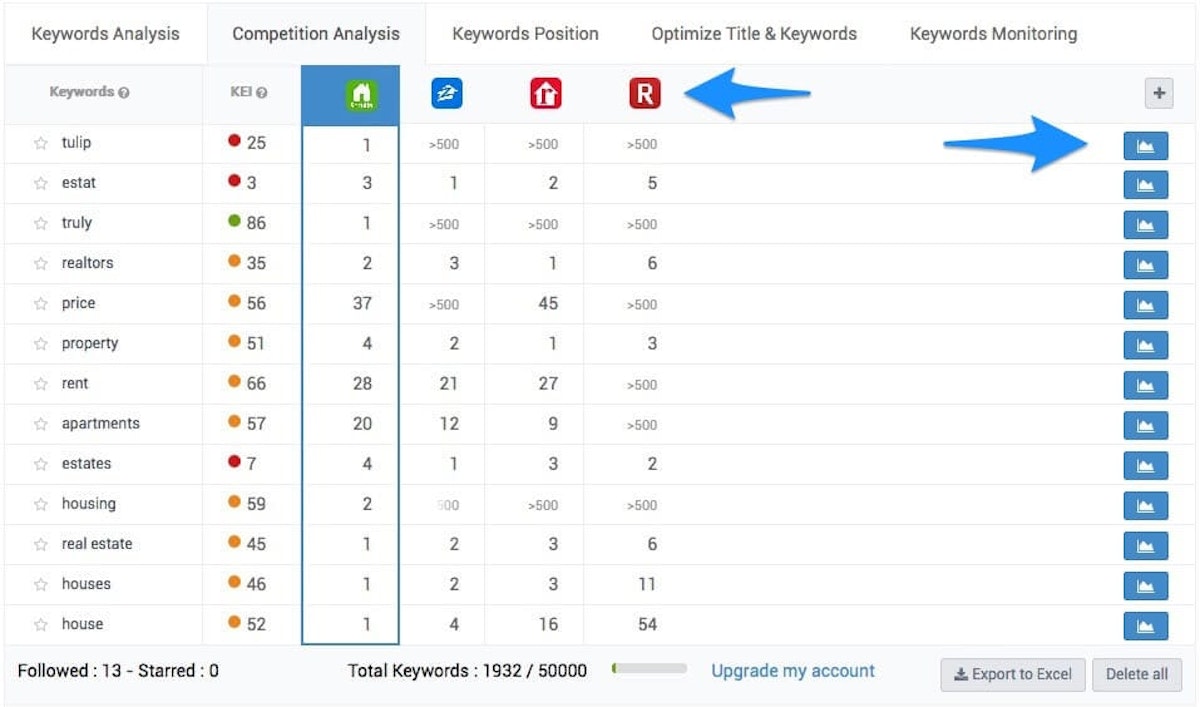
Task: Open the Optimize Title & Keywords tab
Action: 754,34
